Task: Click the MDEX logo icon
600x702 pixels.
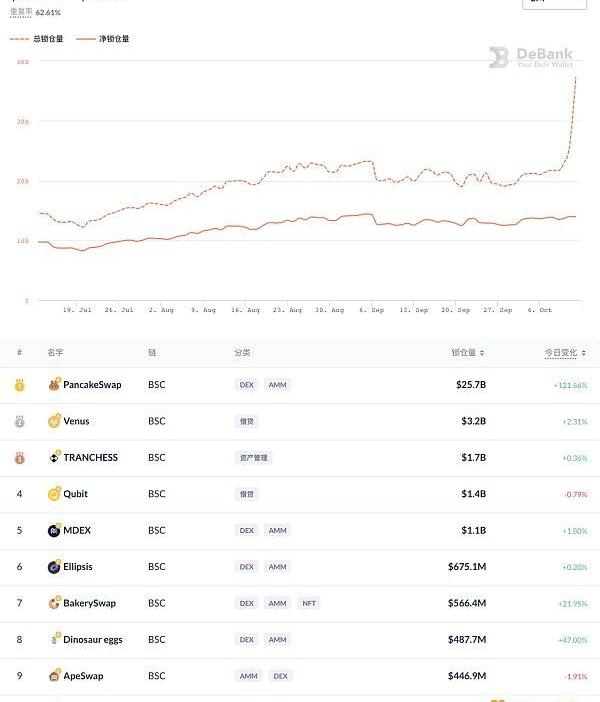Action: [x=54, y=531]
